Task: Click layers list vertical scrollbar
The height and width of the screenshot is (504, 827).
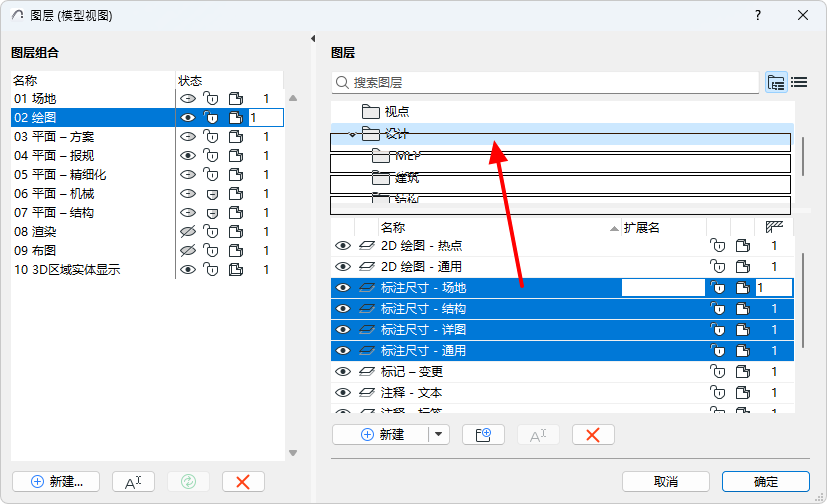Action: coord(803,301)
